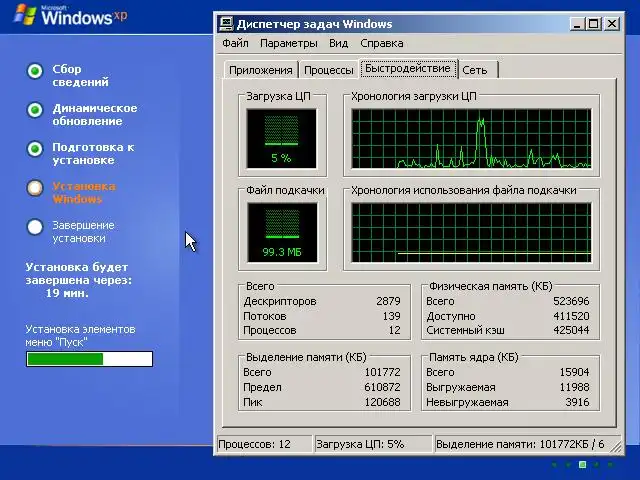This screenshot has height=480, width=640.
Task: Click the Выгружаемая value 11988
Action: (x=574, y=387)
